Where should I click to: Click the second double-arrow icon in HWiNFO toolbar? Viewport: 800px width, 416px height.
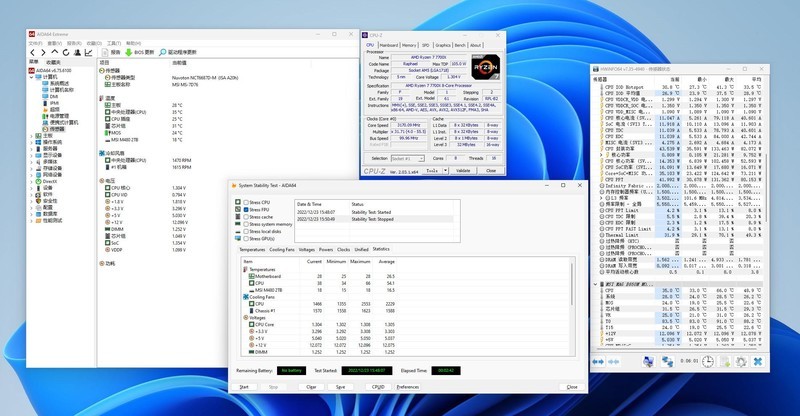(x=614, y=361)
